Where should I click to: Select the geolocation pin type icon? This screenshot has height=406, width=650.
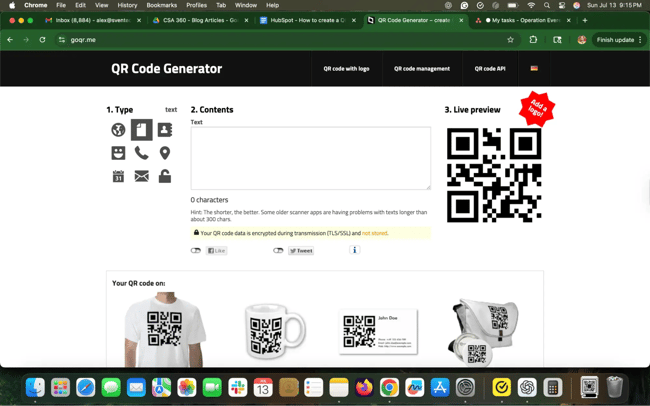point(165,153)
